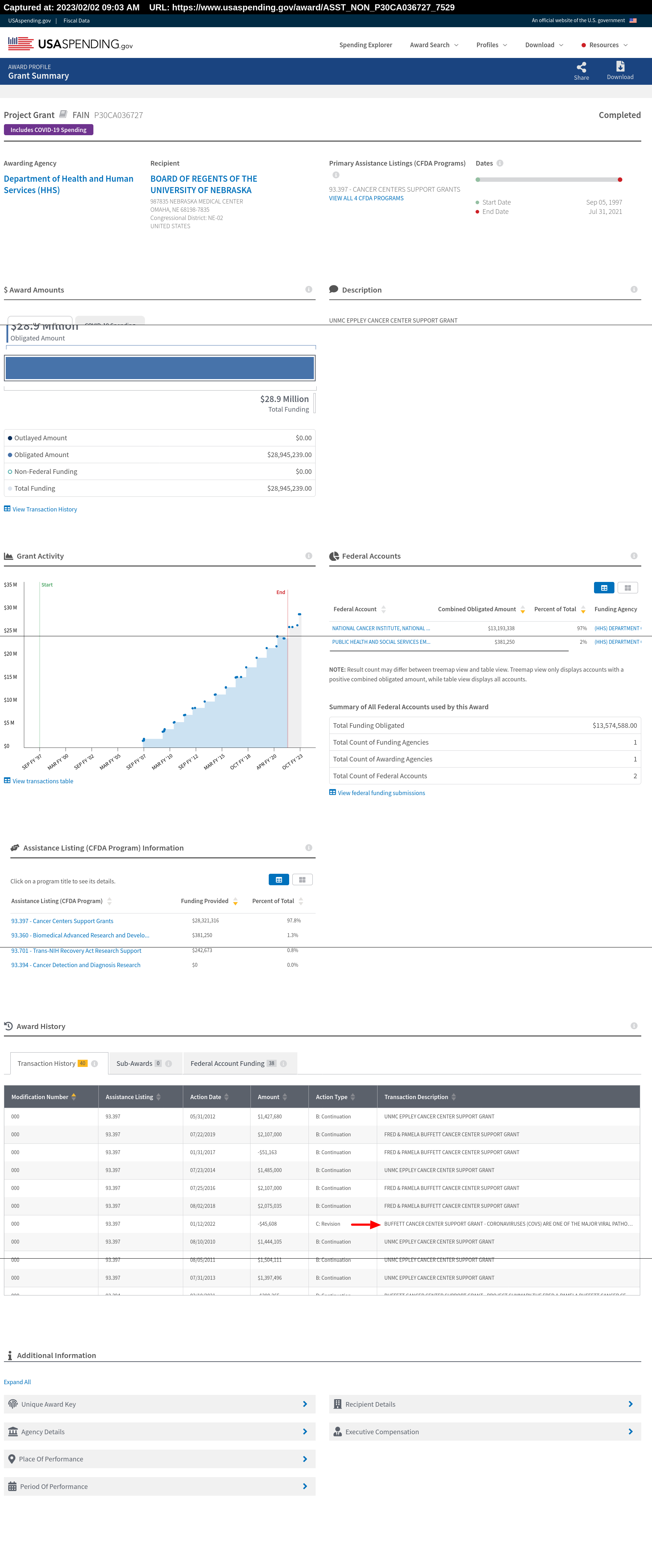Viewport: 652px width, 1568px height.
Task: Open the Profiles dropdown menu
Action: click(x=491, y=45)
